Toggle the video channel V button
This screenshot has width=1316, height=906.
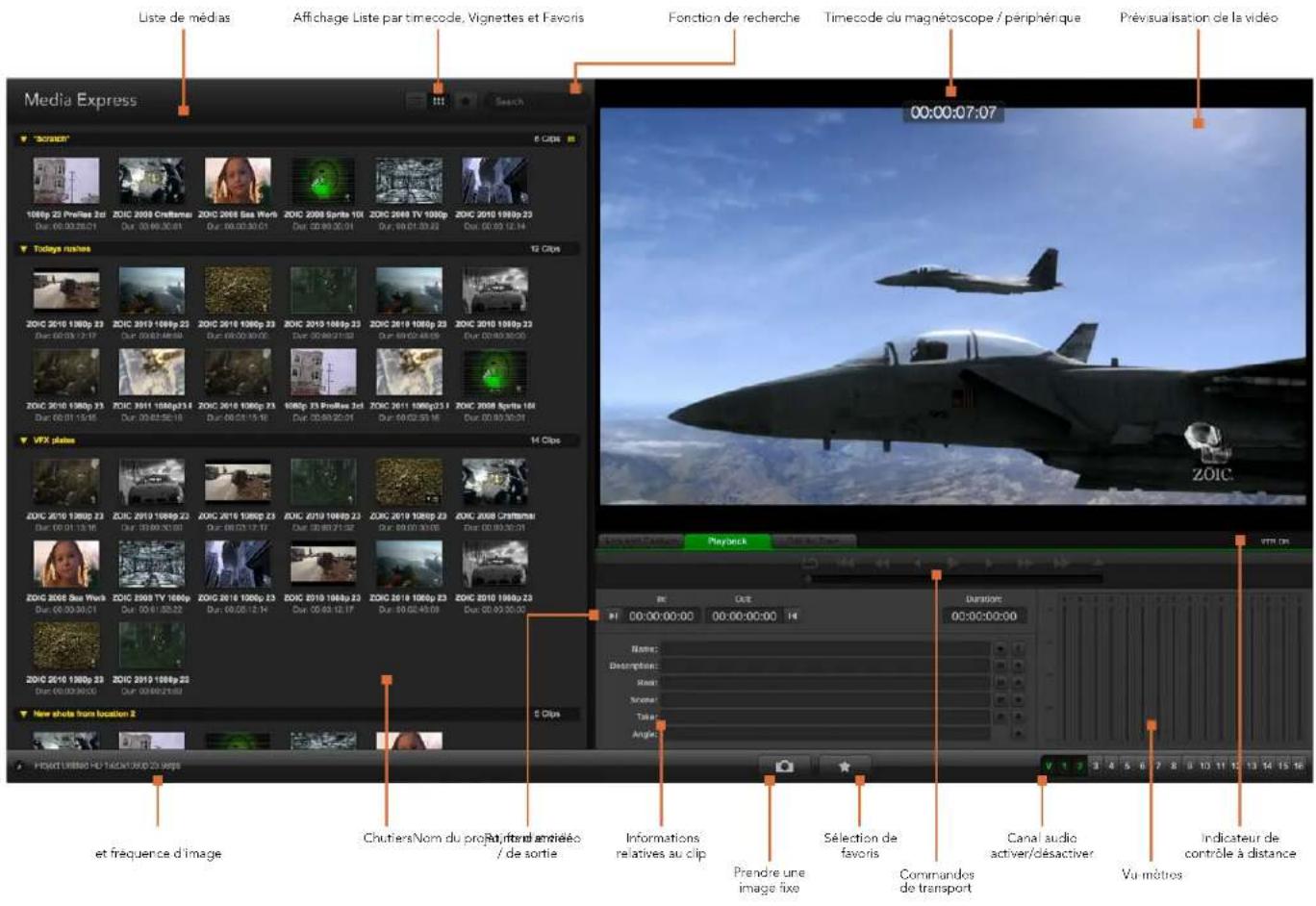pyautogui.click(x=1049, y=767)
